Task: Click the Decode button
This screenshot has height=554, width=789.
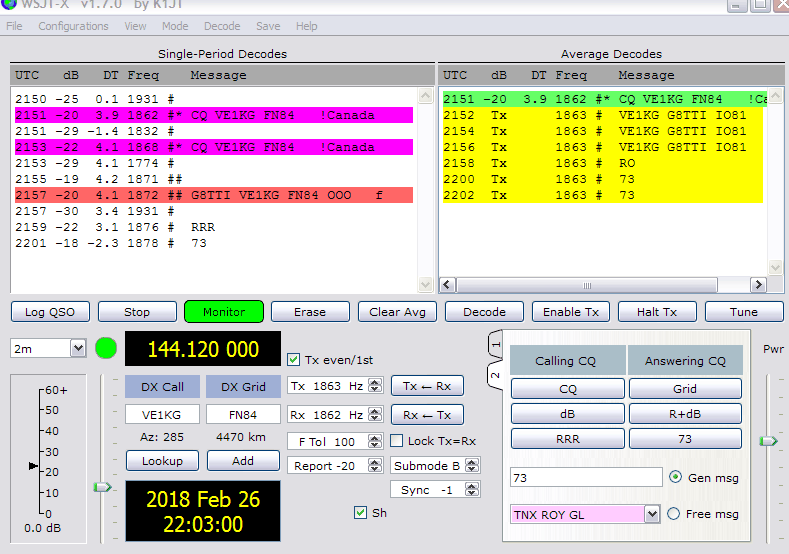Action: point(484,312)
